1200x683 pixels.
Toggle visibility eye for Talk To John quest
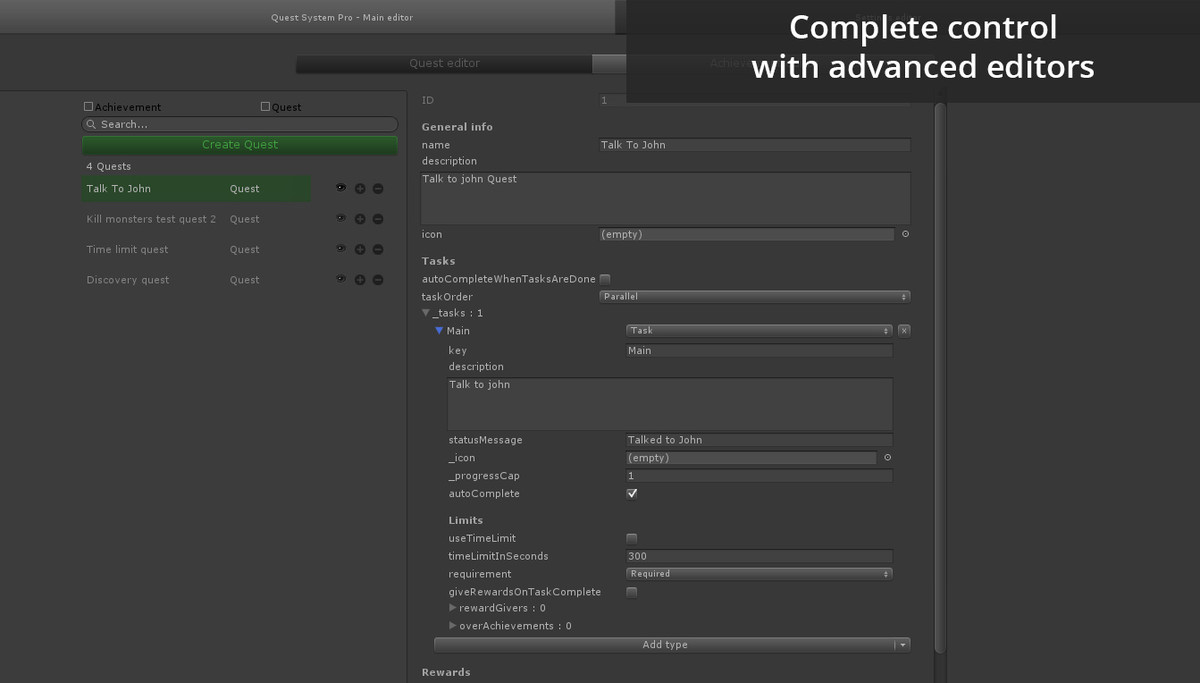coord(341,188)
